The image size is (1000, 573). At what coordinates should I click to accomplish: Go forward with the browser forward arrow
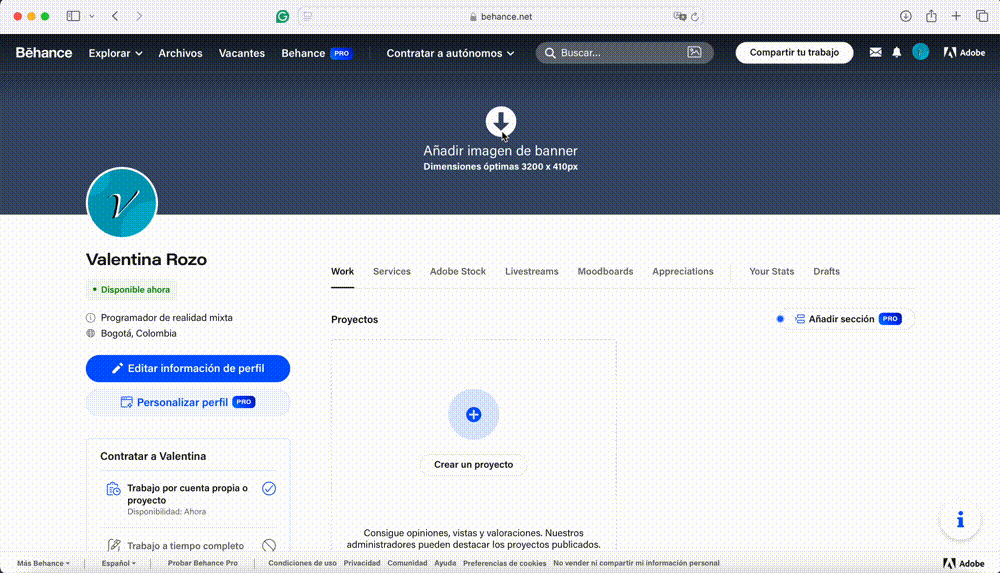tap(139, 16)
